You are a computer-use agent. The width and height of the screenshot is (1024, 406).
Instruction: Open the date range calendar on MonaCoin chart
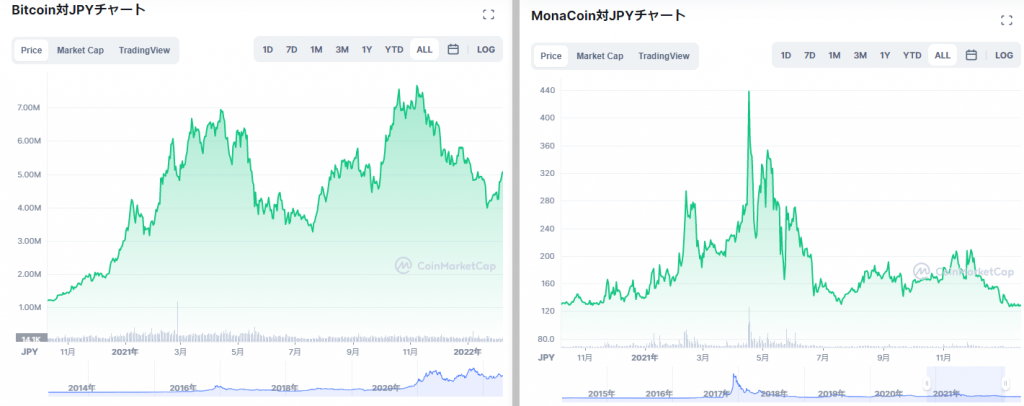[971, 55]
